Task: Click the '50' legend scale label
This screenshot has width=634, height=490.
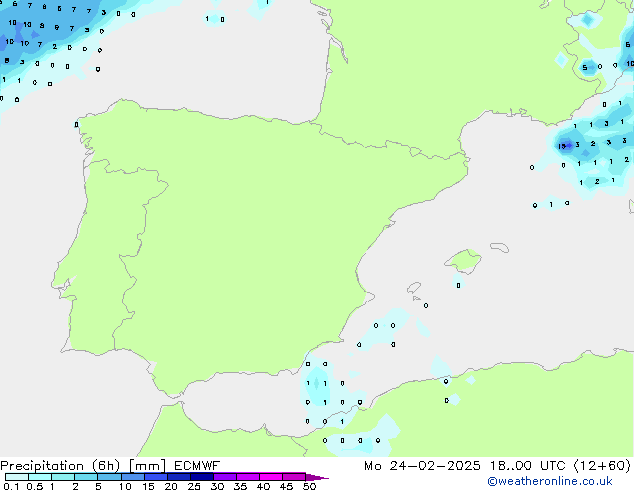Action: point(309,486)
